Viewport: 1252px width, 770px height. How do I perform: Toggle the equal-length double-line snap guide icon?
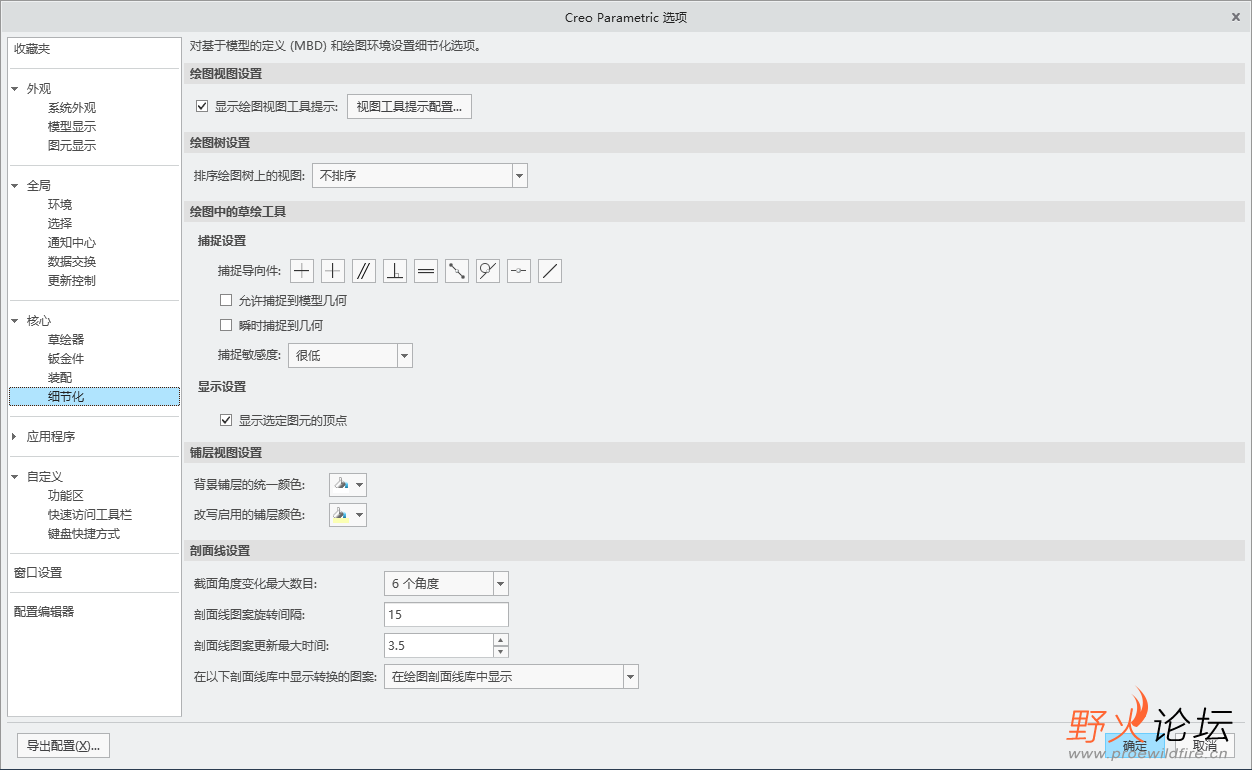click(x=426, y=271)
